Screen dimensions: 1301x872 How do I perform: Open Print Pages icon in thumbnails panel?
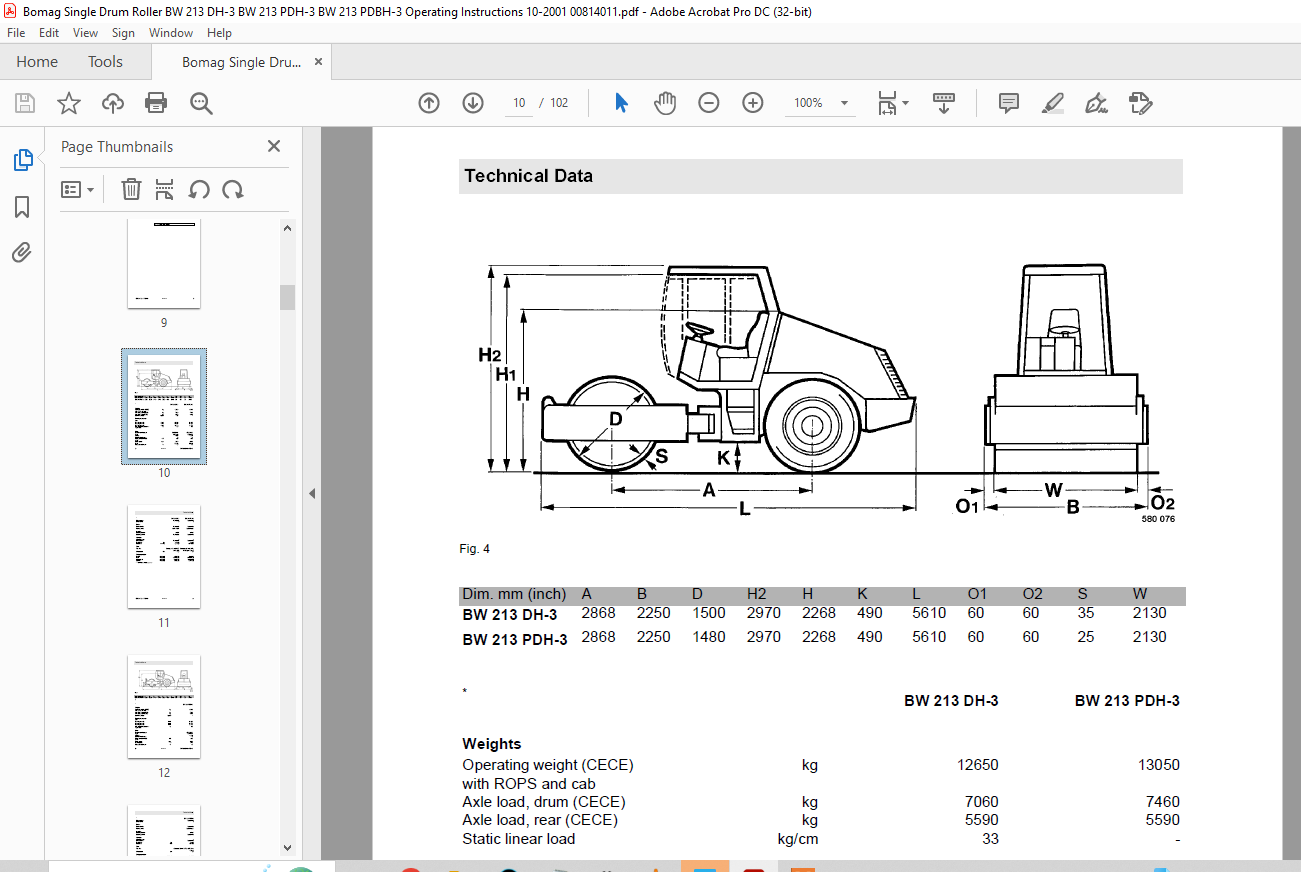pyautogui.click(x=165, y=189)
